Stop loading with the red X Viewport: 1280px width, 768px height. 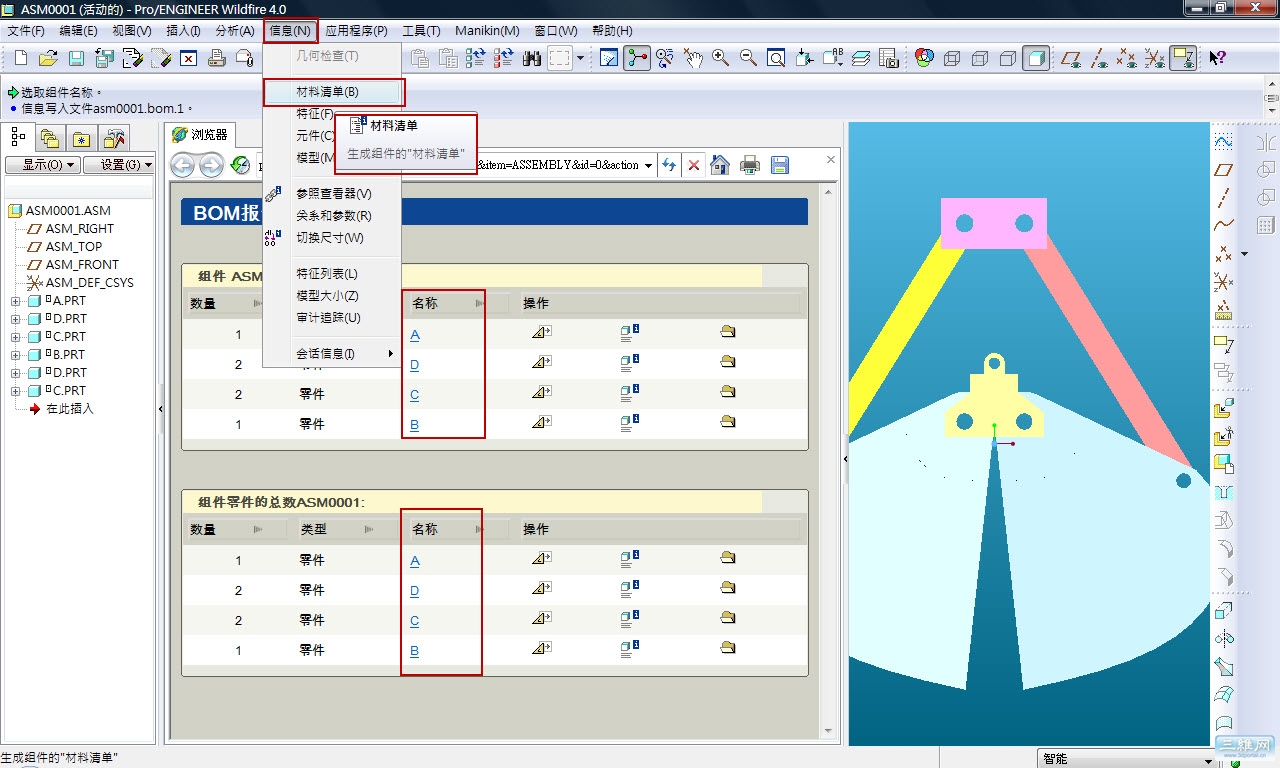click(694, 165)
